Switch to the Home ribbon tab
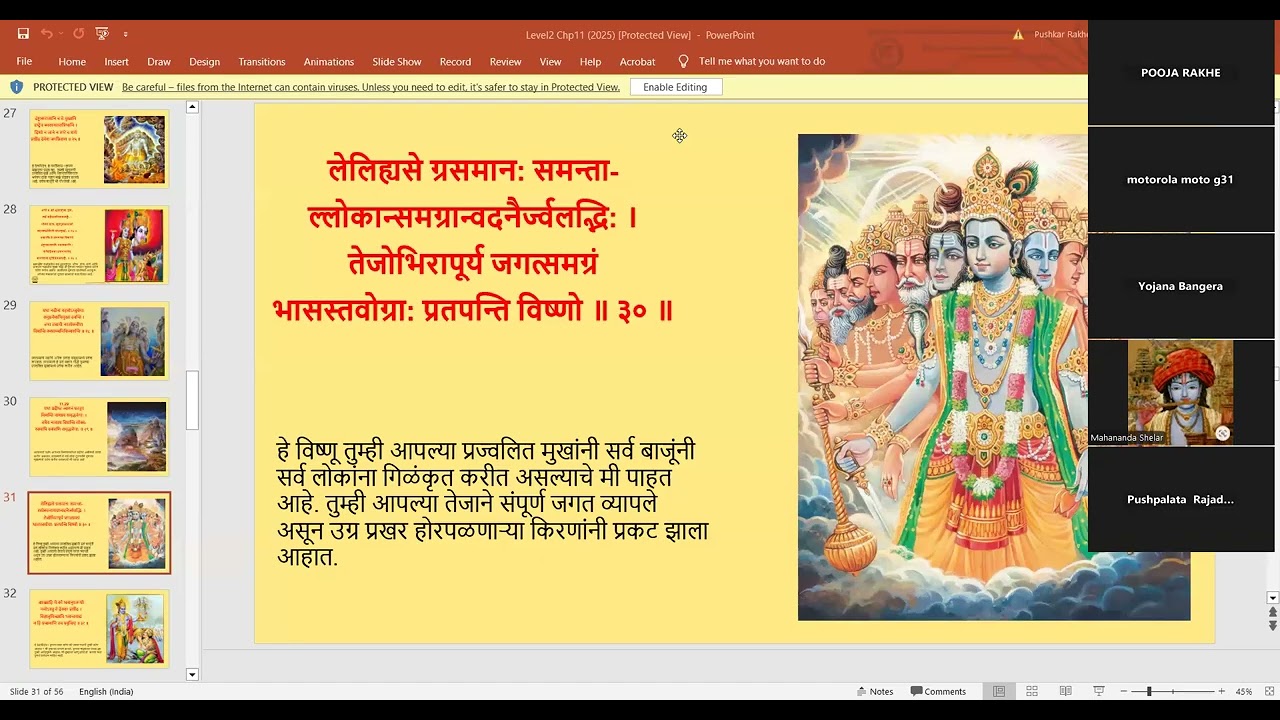 coord(72,62)
